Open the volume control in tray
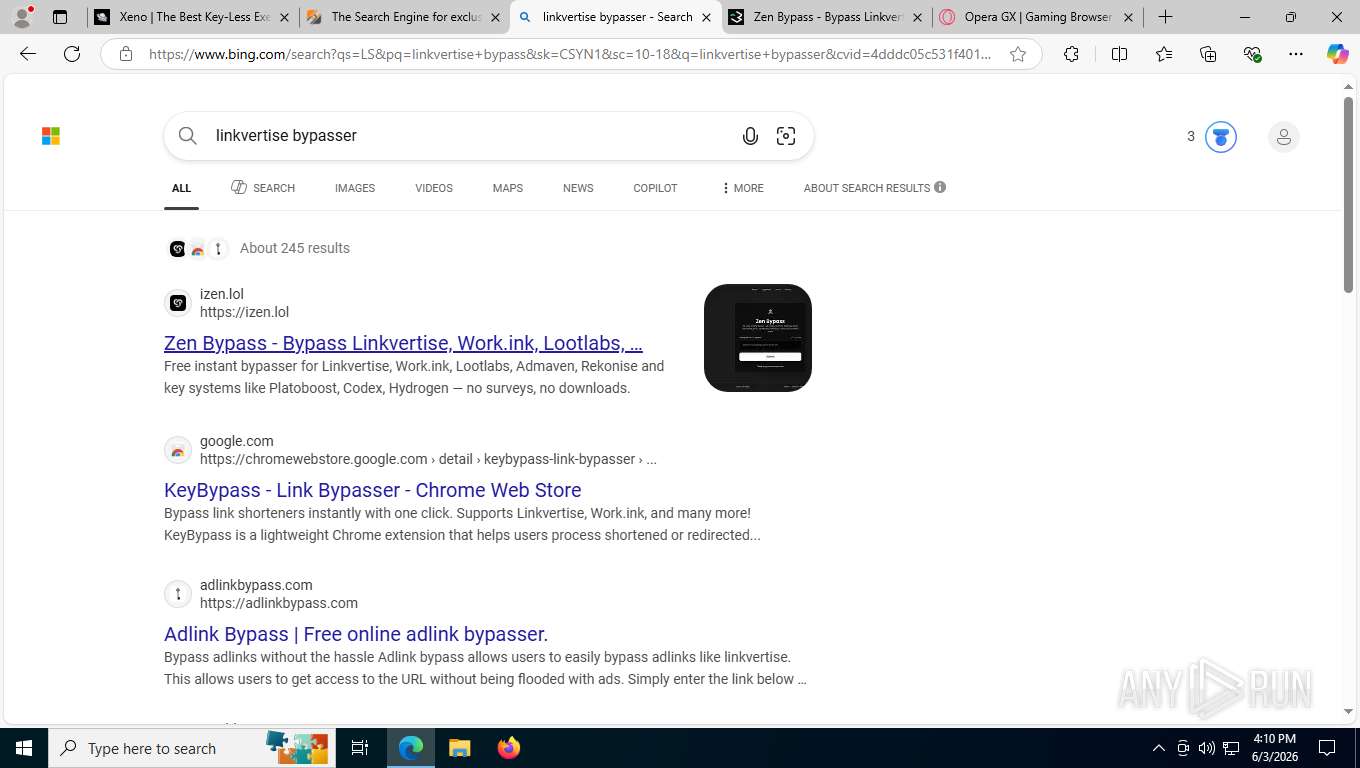The image size is (1360, 768). coord(1207,748)
